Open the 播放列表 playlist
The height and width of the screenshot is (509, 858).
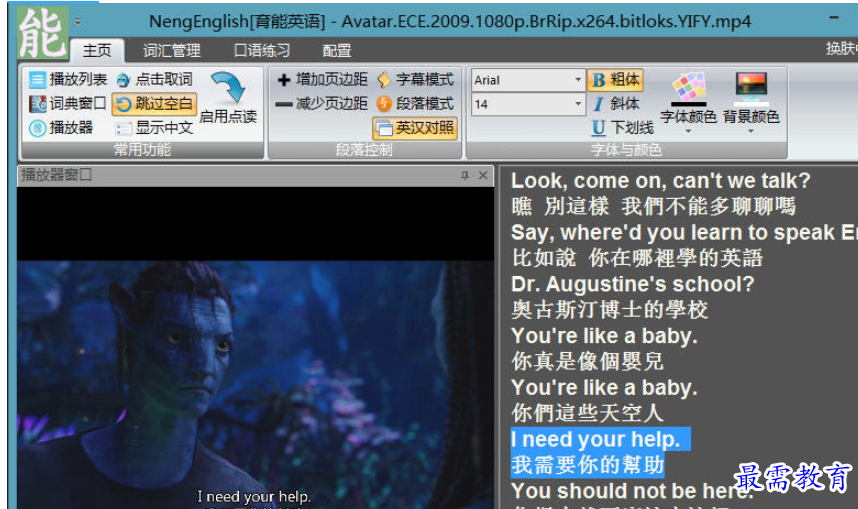(x=68, y=79)
